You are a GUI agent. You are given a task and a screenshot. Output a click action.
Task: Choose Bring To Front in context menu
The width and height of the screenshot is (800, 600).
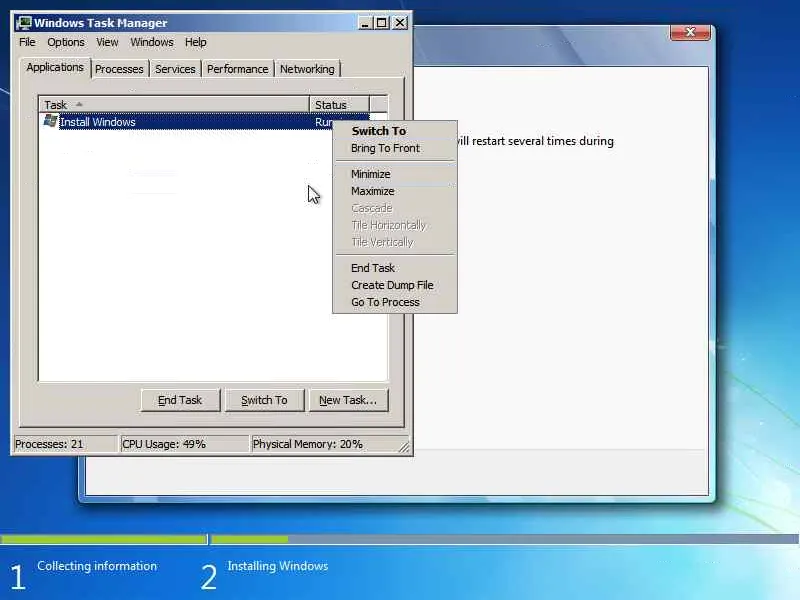click(x=394, y=148)
